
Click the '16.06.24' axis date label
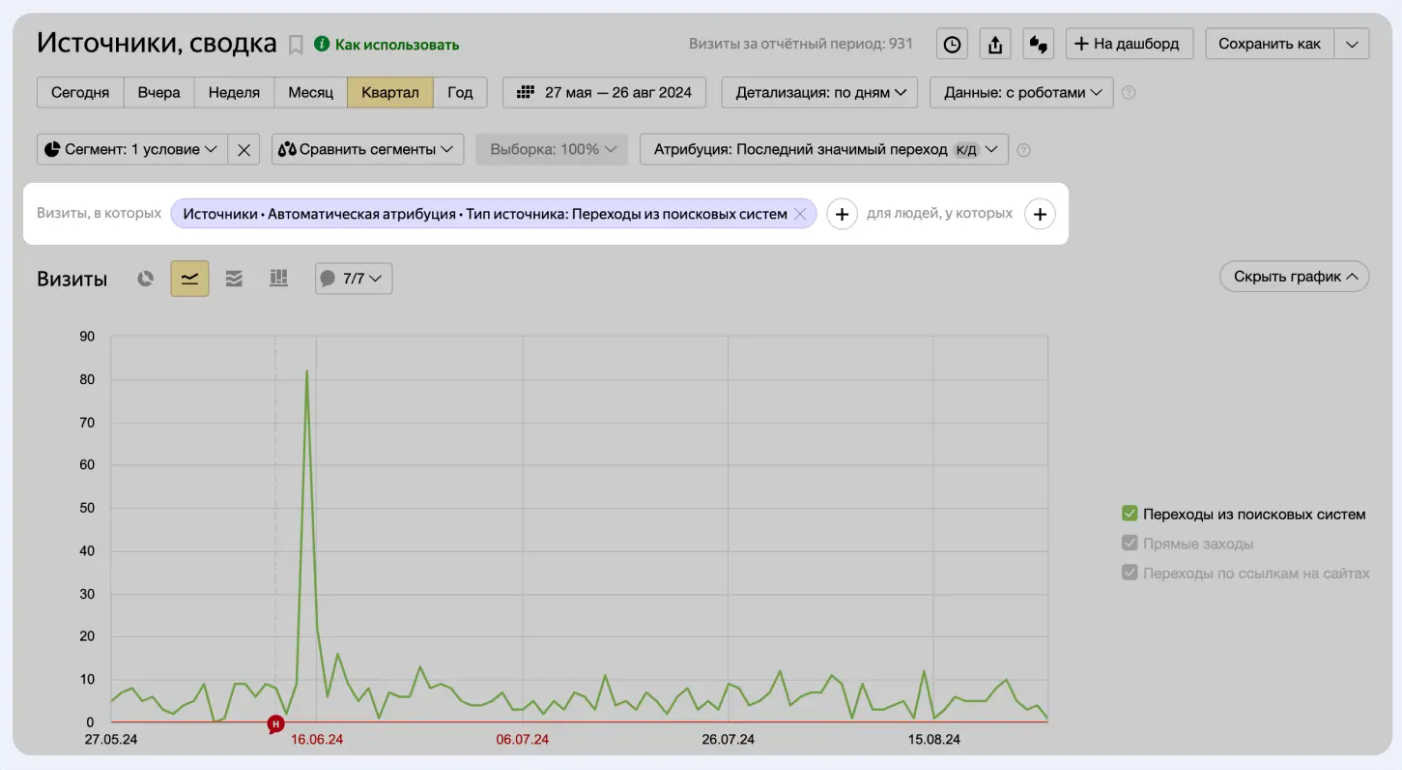point(317,740)
